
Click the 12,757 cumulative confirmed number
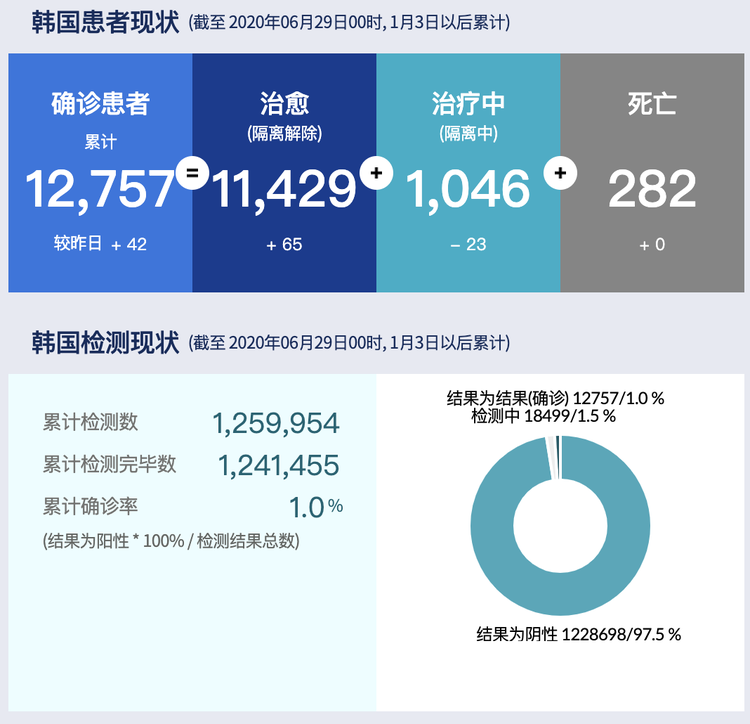[x=100, y=189]
